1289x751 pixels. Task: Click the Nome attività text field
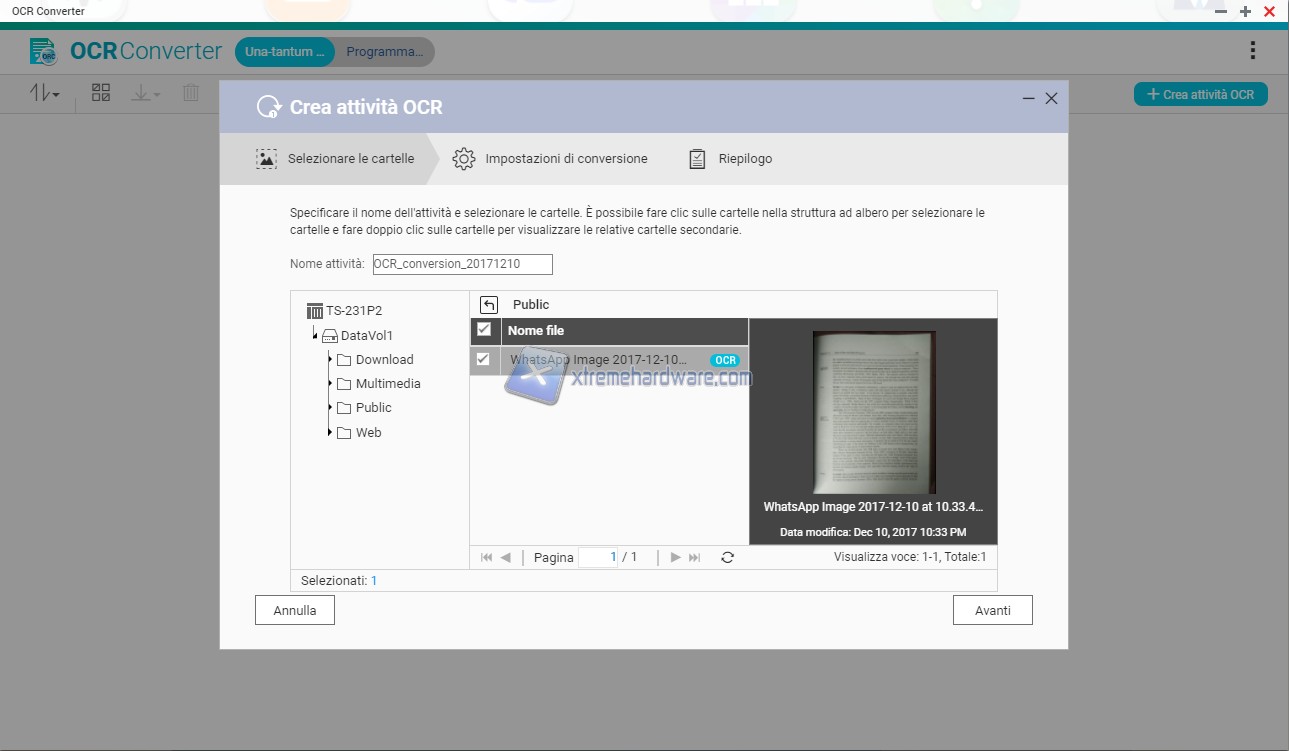462,264
